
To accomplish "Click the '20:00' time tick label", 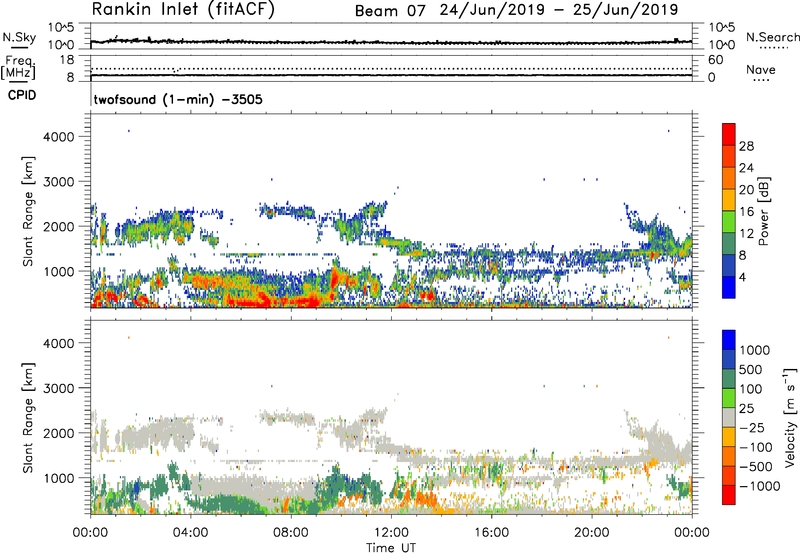I will 592,533.
